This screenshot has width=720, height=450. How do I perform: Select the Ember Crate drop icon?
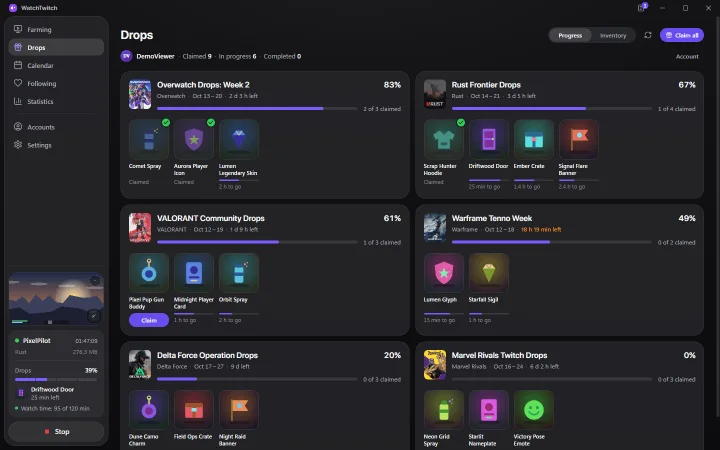point(534,140)
